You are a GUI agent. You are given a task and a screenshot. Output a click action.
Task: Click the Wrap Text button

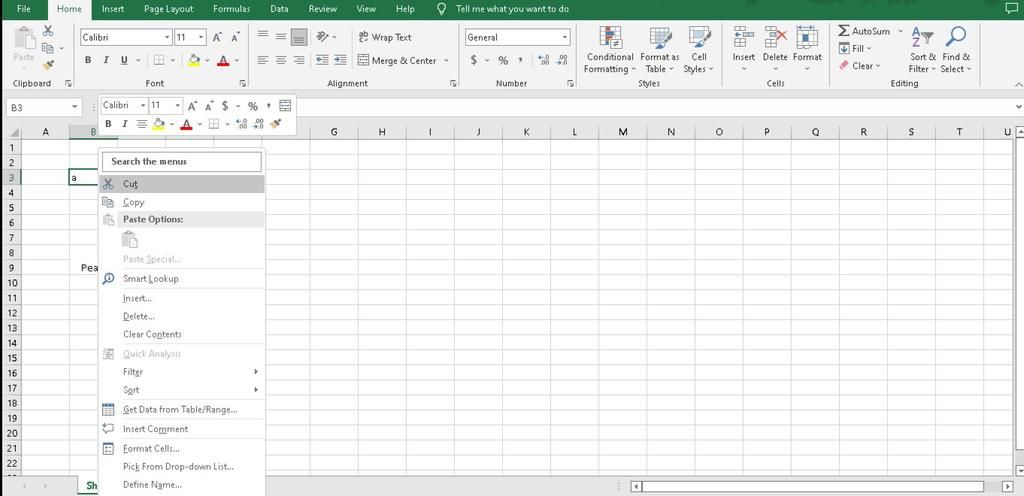tap(385, 37)
